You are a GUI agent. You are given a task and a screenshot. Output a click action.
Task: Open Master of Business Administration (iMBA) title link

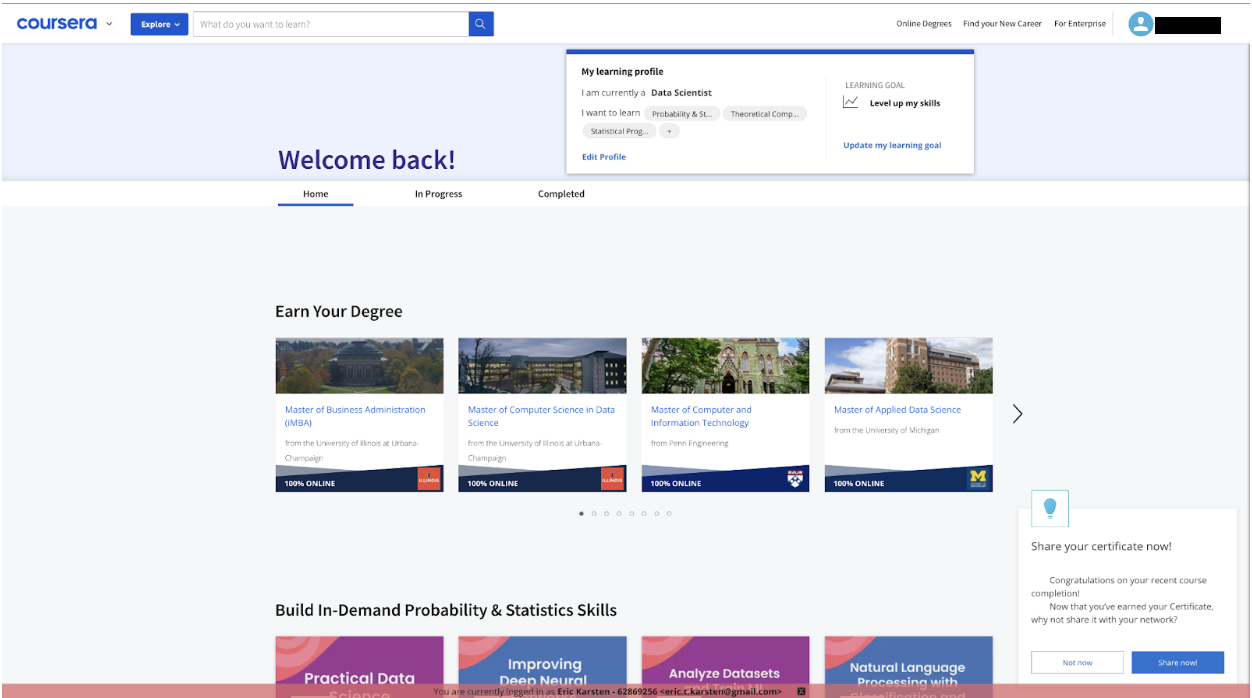tap(355, 416)
